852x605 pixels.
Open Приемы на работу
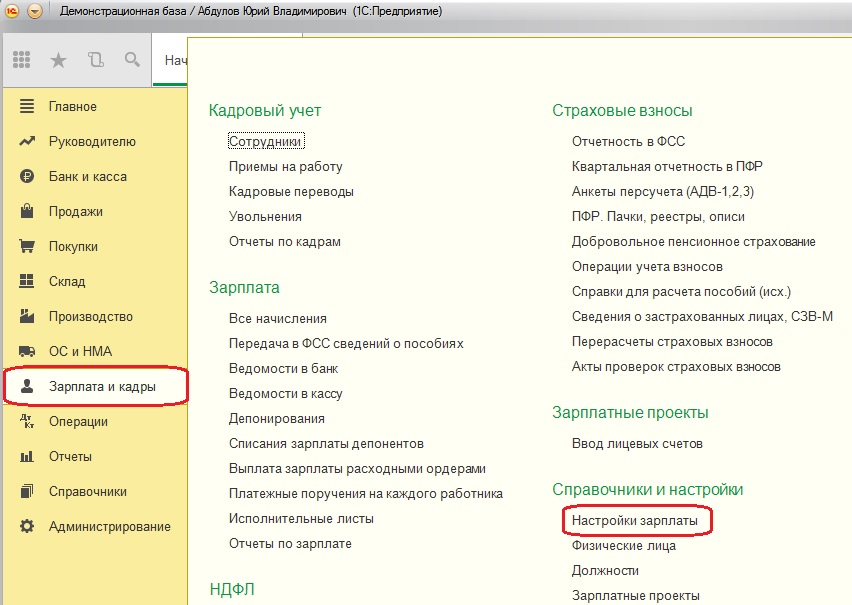[x=285, y=166]
